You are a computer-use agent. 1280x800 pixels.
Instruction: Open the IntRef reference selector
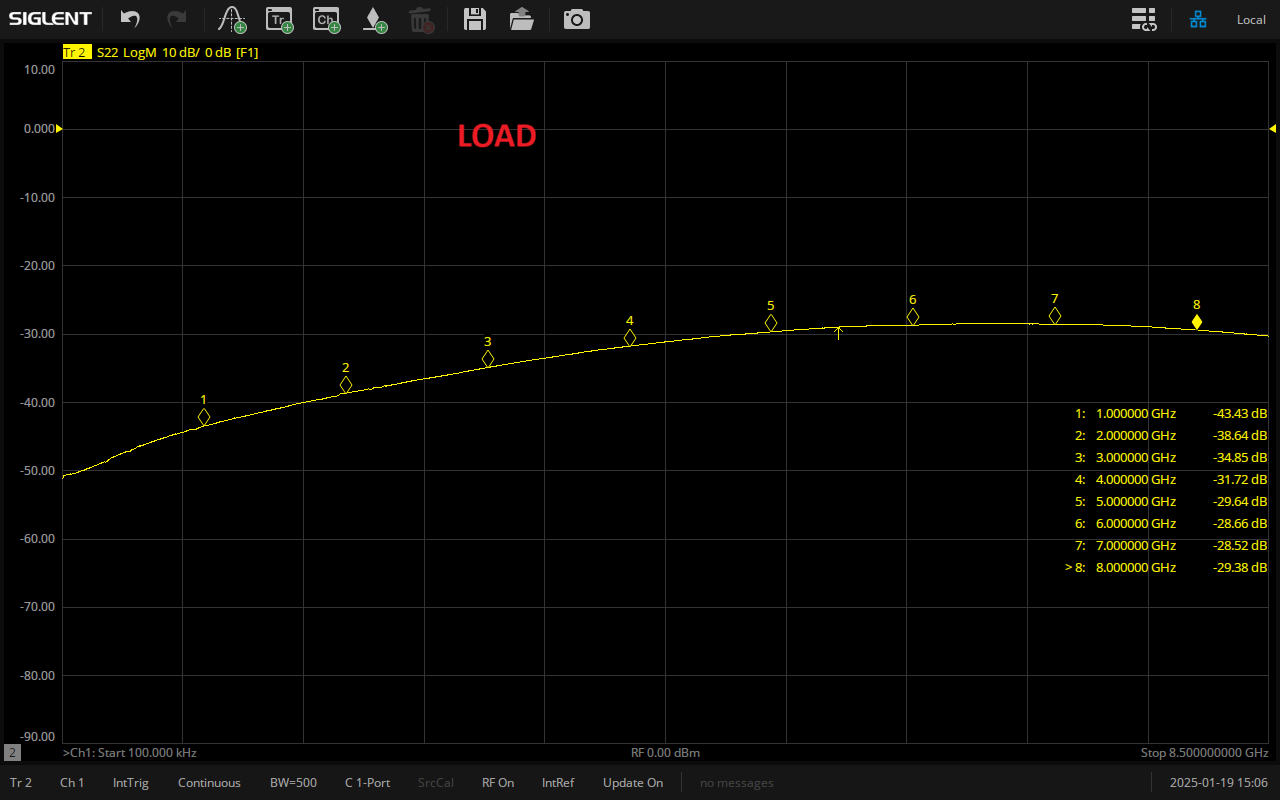558,783
